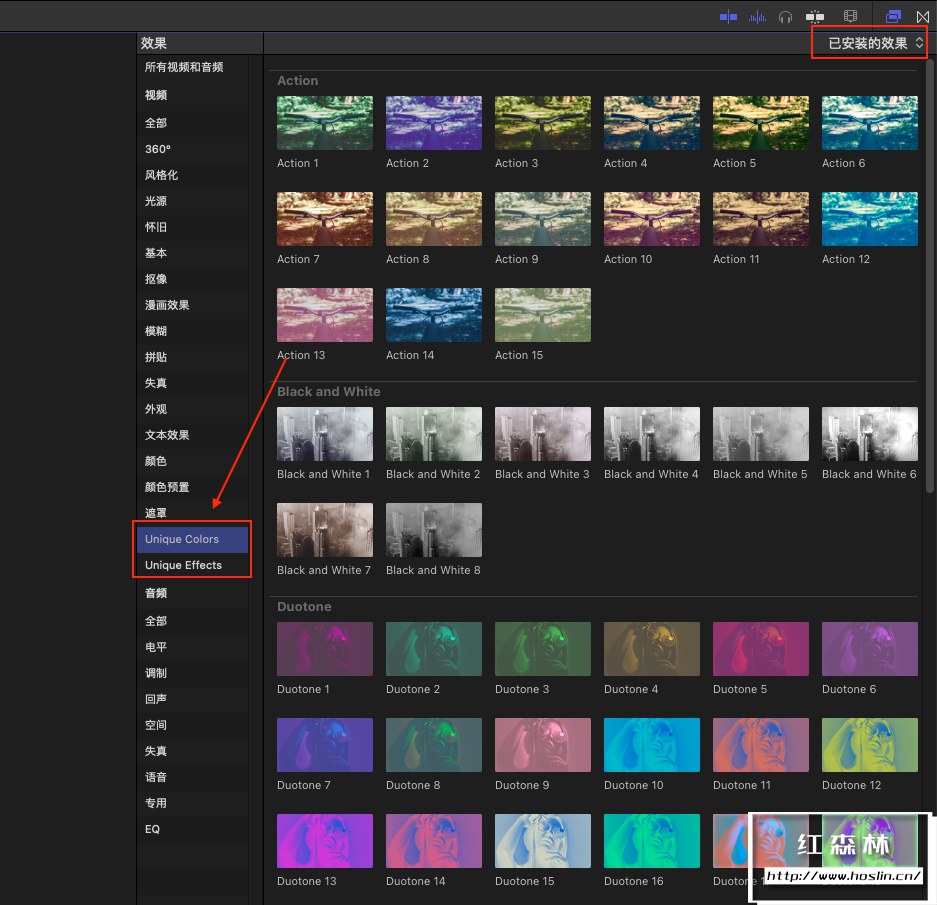Toggle the headphones solo icon
The image size is (937, 905).
(785, 17)
